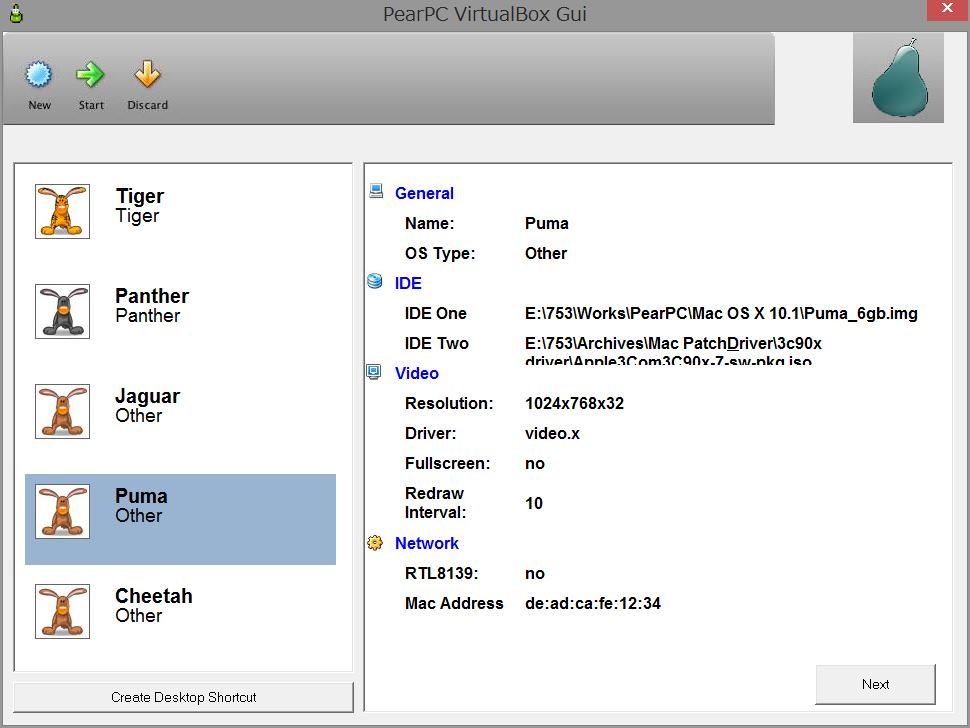Open the IDE settings heading

point(408,283)
